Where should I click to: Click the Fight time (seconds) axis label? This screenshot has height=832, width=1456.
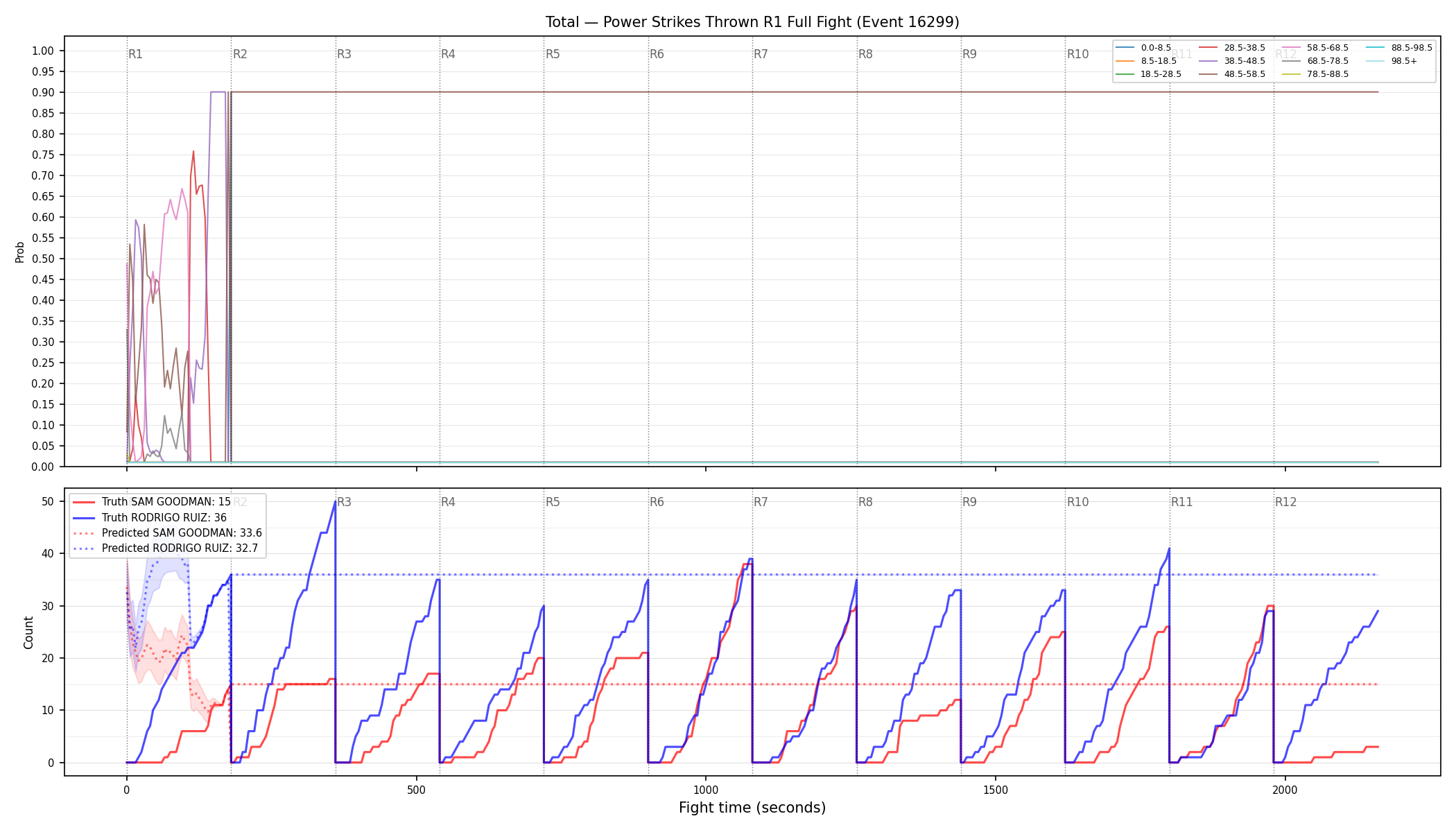(752, 808)
